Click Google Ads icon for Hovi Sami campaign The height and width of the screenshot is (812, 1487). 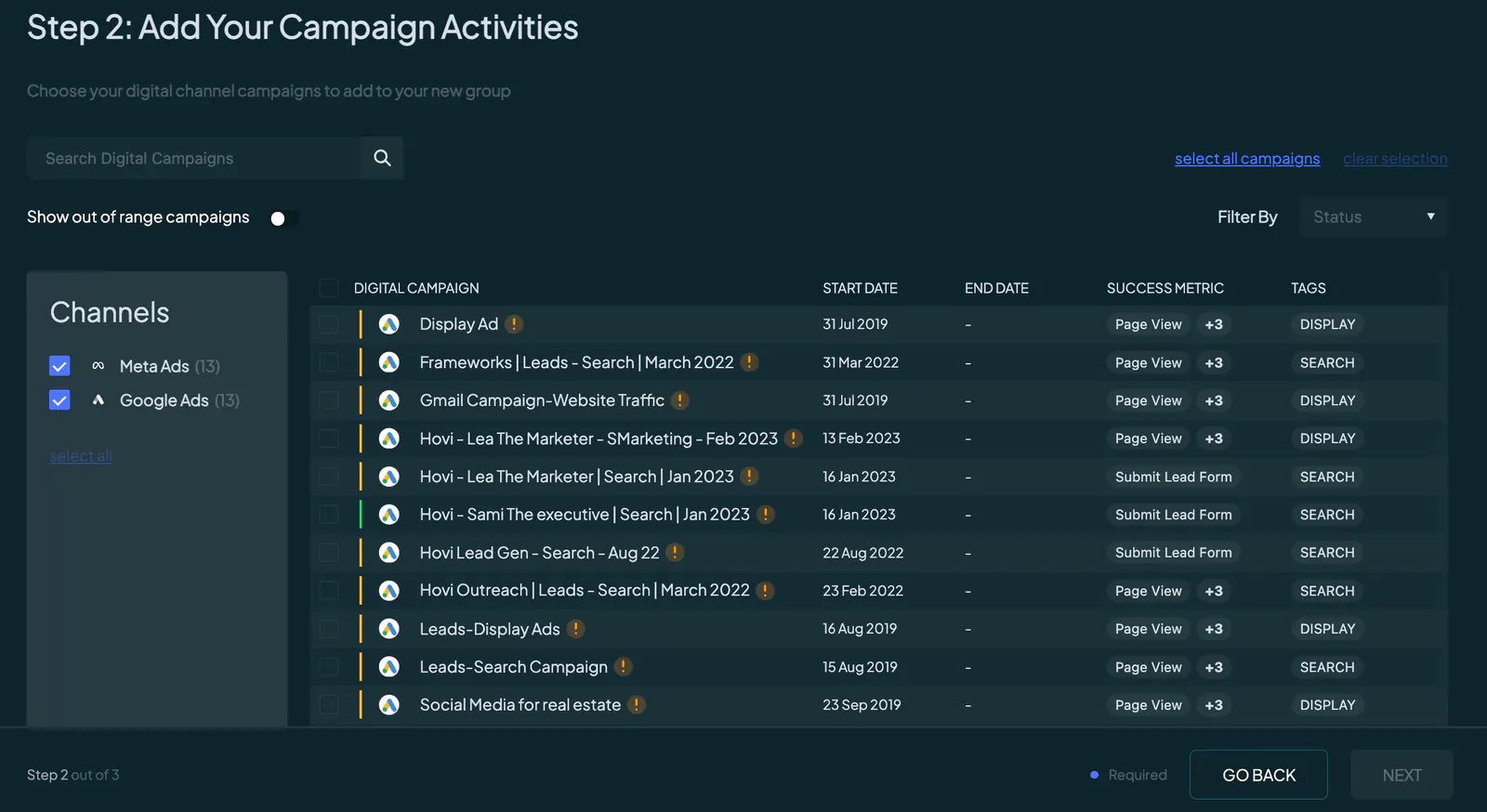tap(389, 515)
